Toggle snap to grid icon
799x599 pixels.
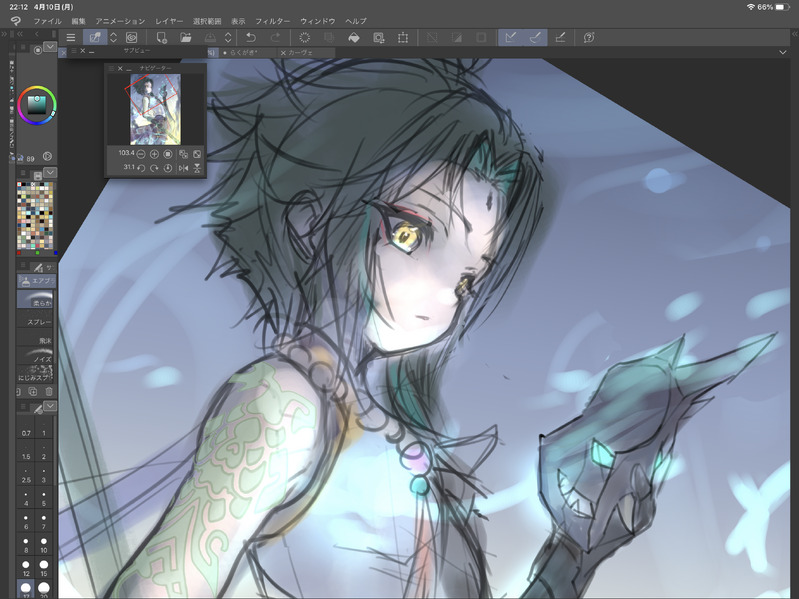(x=560, y=37)
